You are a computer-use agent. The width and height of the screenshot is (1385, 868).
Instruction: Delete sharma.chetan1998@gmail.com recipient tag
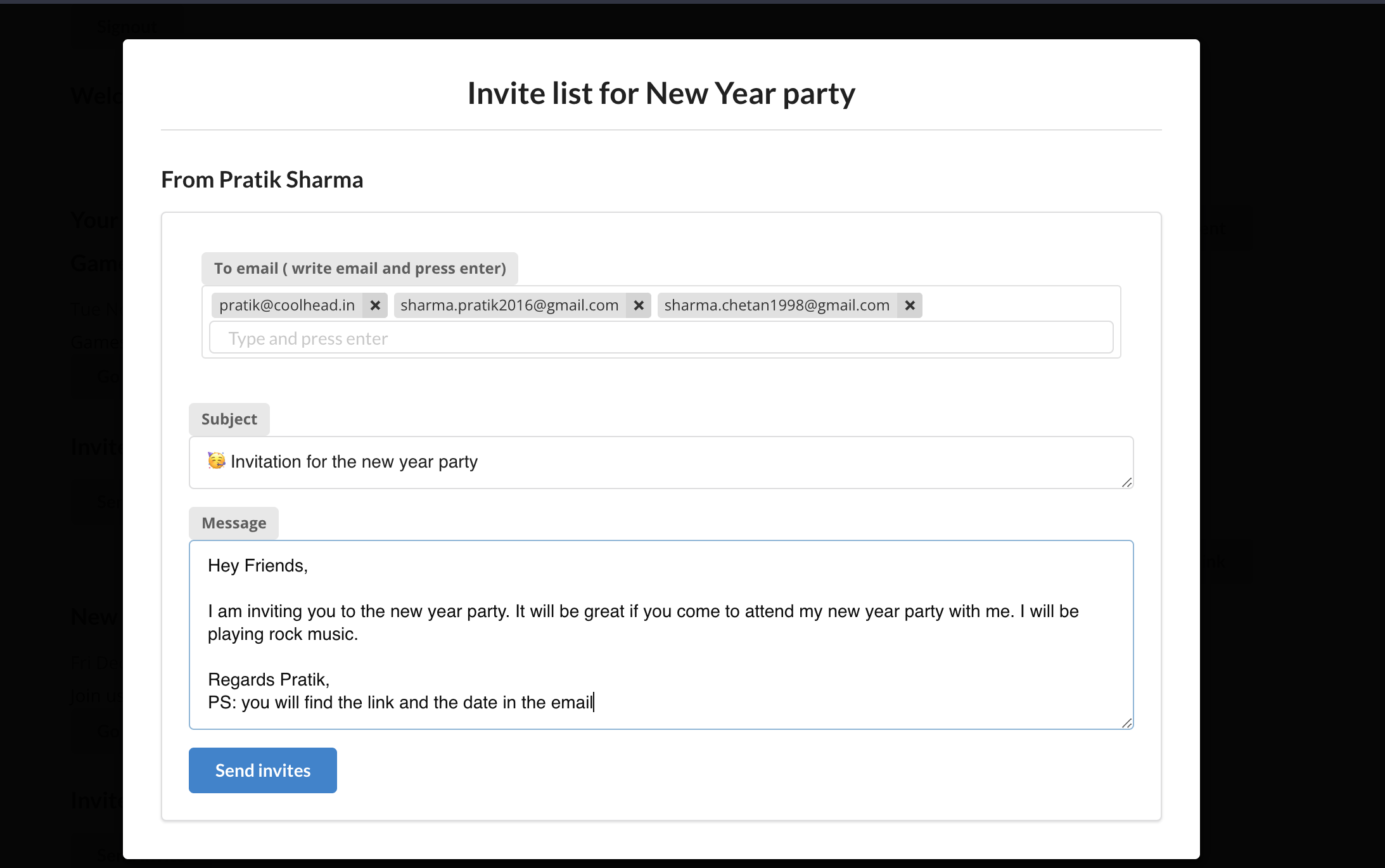[910, 305]
